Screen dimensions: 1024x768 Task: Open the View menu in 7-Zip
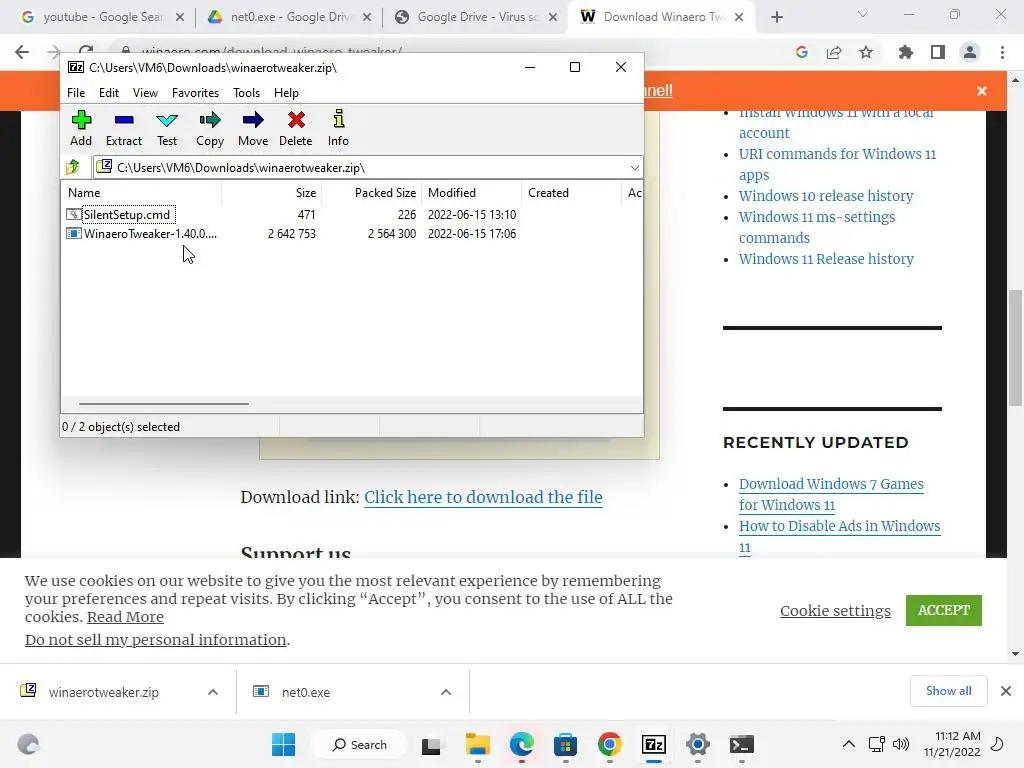click(145, 93)
